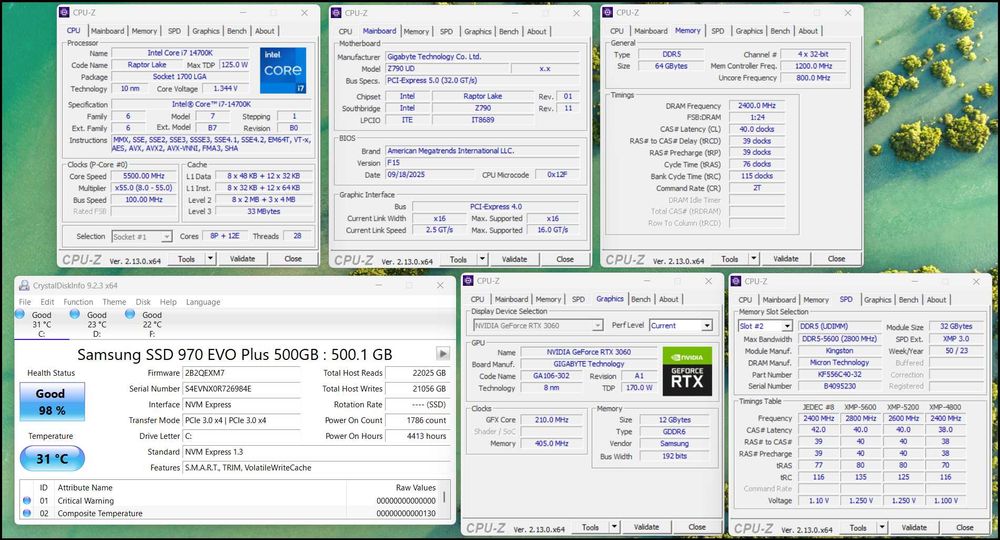Image resolution: width=1000 pixels, height=540 pixels.
Task: Click the CrystalDiskInfo title bar icon
Action: pyautogui.click(x=24, y=286)
